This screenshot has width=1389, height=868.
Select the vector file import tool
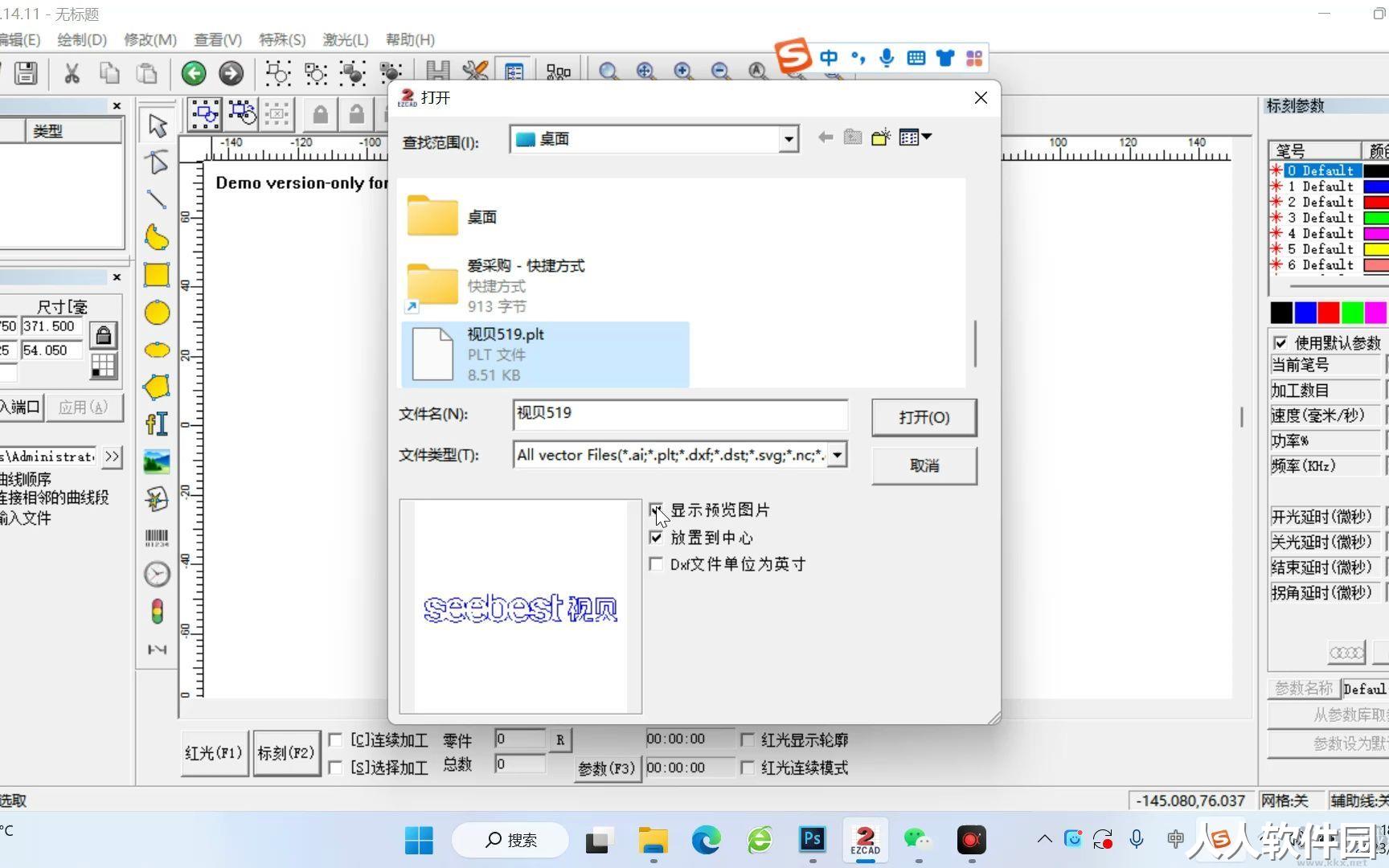[x=157, y=499]
